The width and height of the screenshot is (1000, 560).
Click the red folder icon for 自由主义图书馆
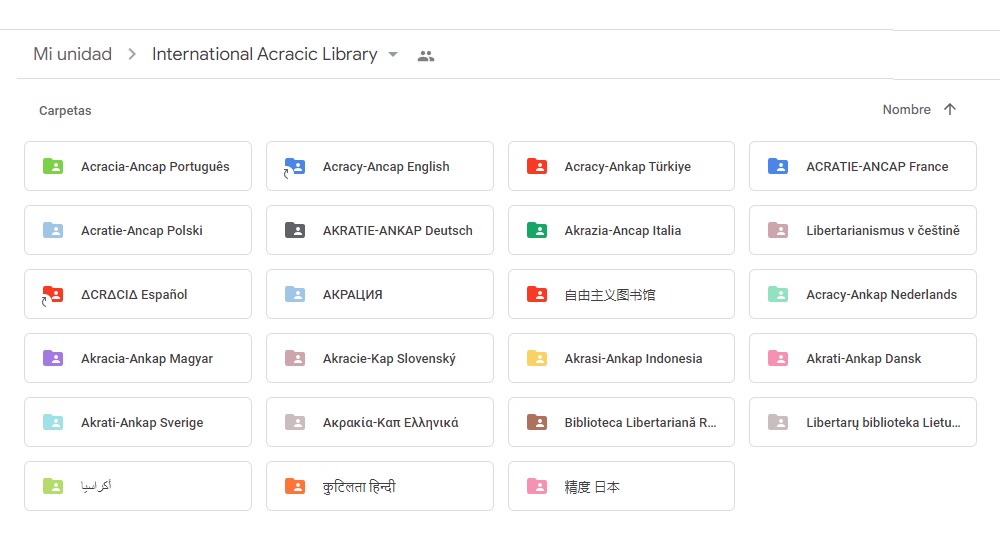(537, 294)
